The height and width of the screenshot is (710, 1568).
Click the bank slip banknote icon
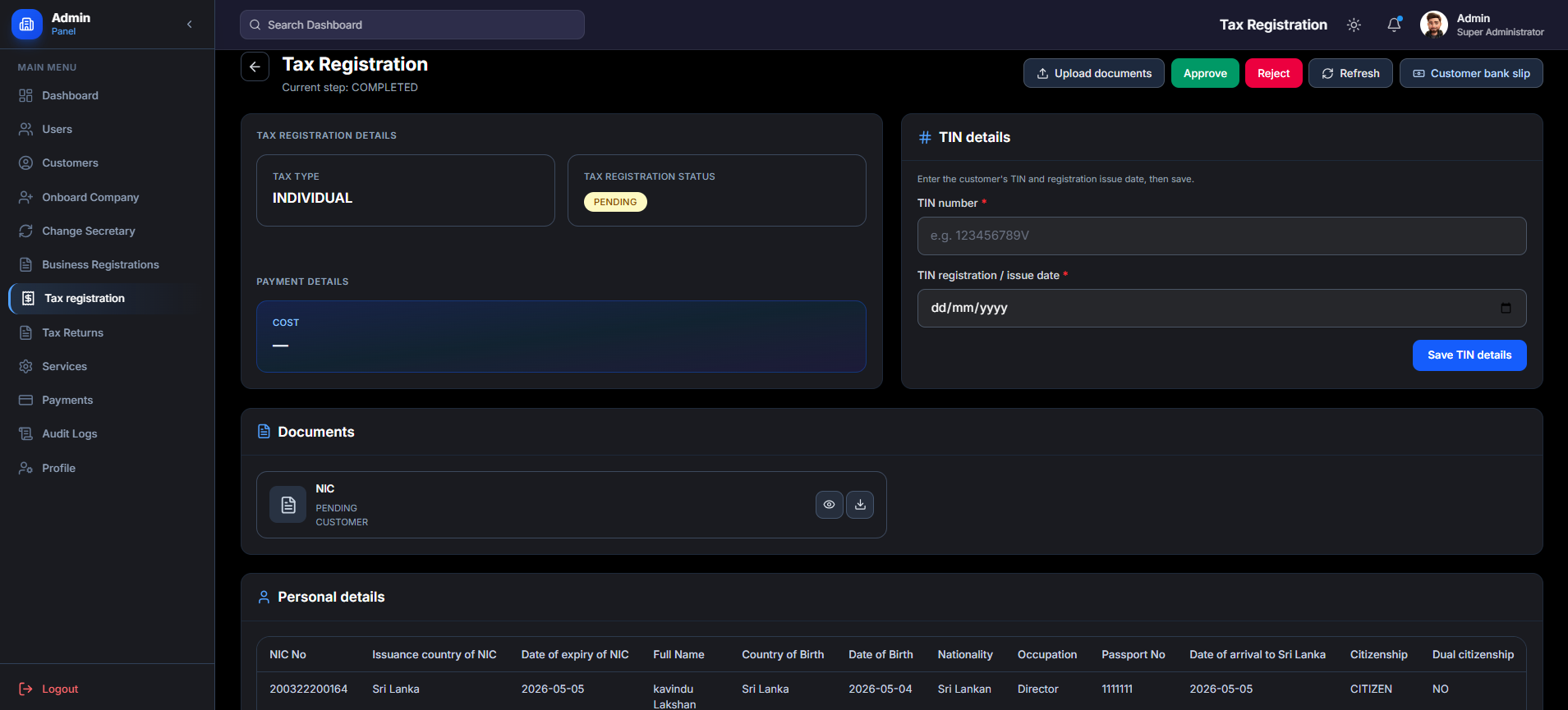pyautogui.click(x=1419, y=73)
